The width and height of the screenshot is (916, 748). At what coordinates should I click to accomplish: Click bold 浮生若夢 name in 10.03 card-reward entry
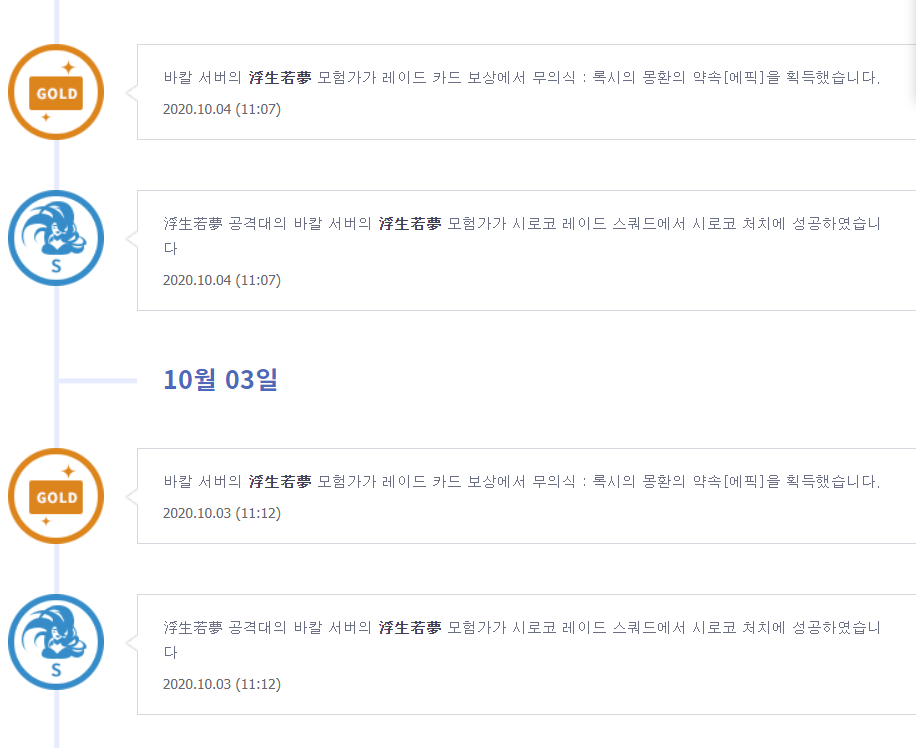click(280, 482)
